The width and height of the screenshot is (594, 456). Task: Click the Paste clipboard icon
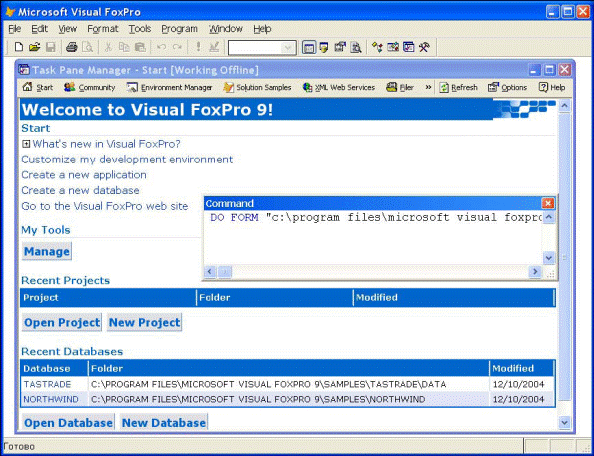click(x=140, y=47)
